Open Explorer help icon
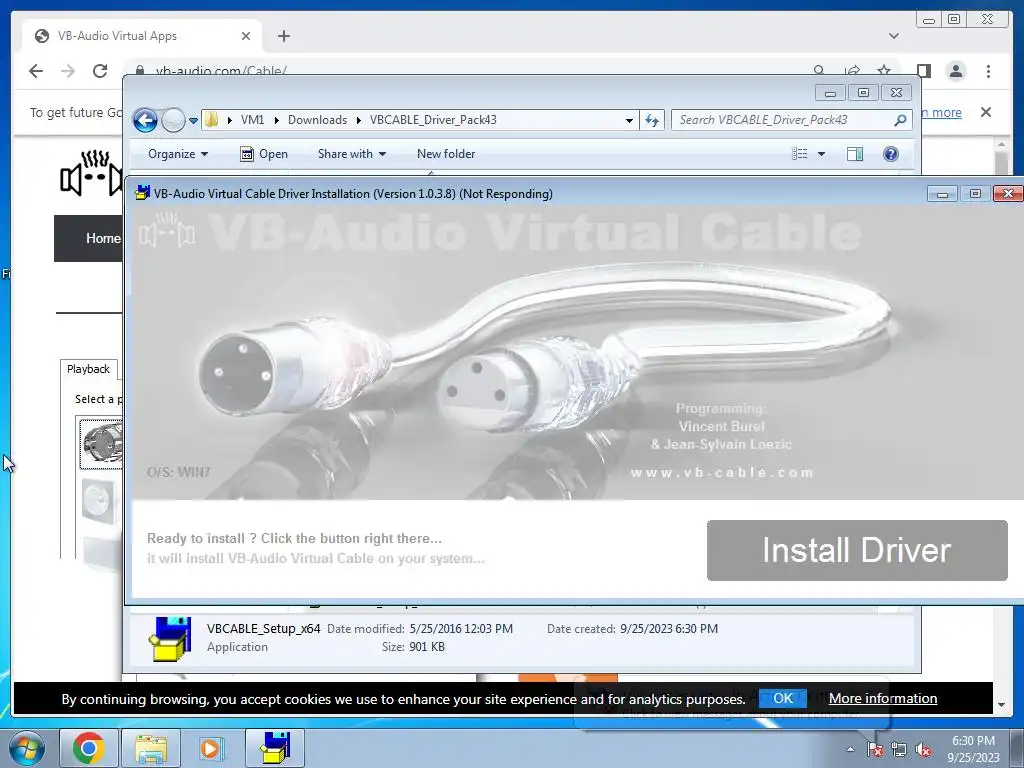 [x=891, y=153]
